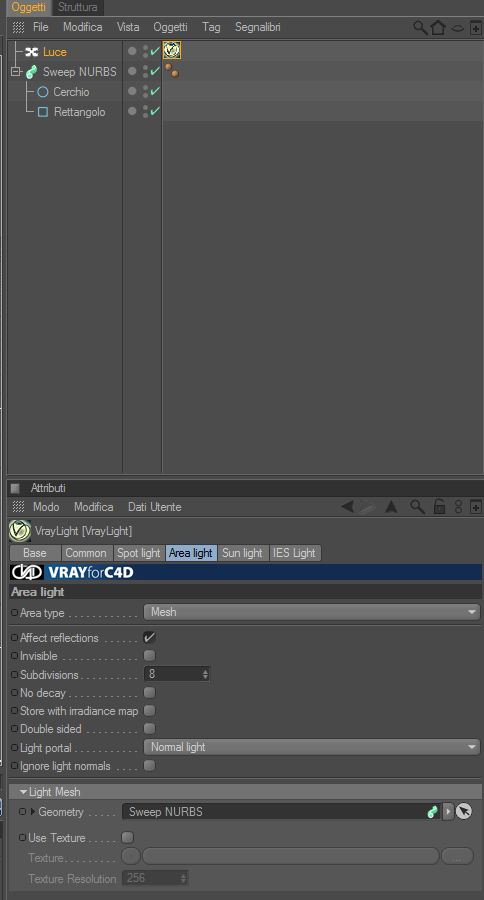Collapse the Sweep NURBS tree node
484x900 pixels.
click(x=16, y=72)
